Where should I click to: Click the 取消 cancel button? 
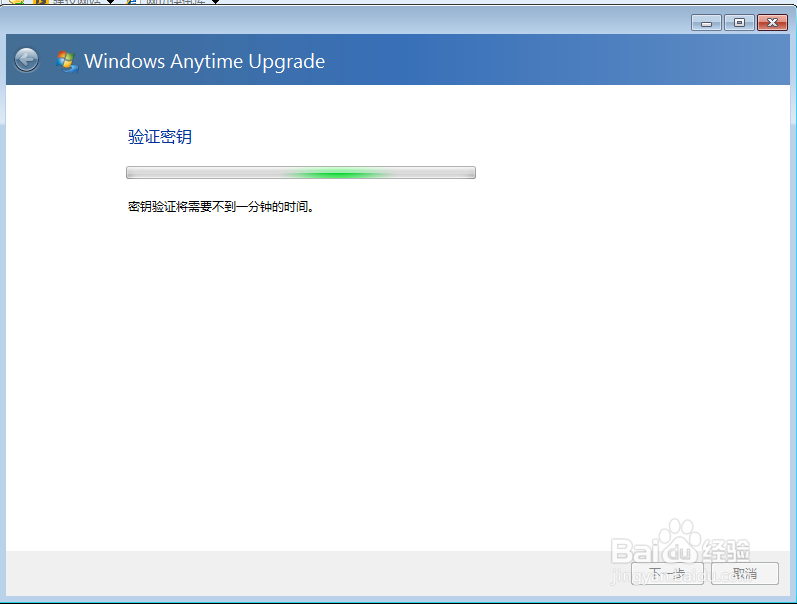point(745,573)
